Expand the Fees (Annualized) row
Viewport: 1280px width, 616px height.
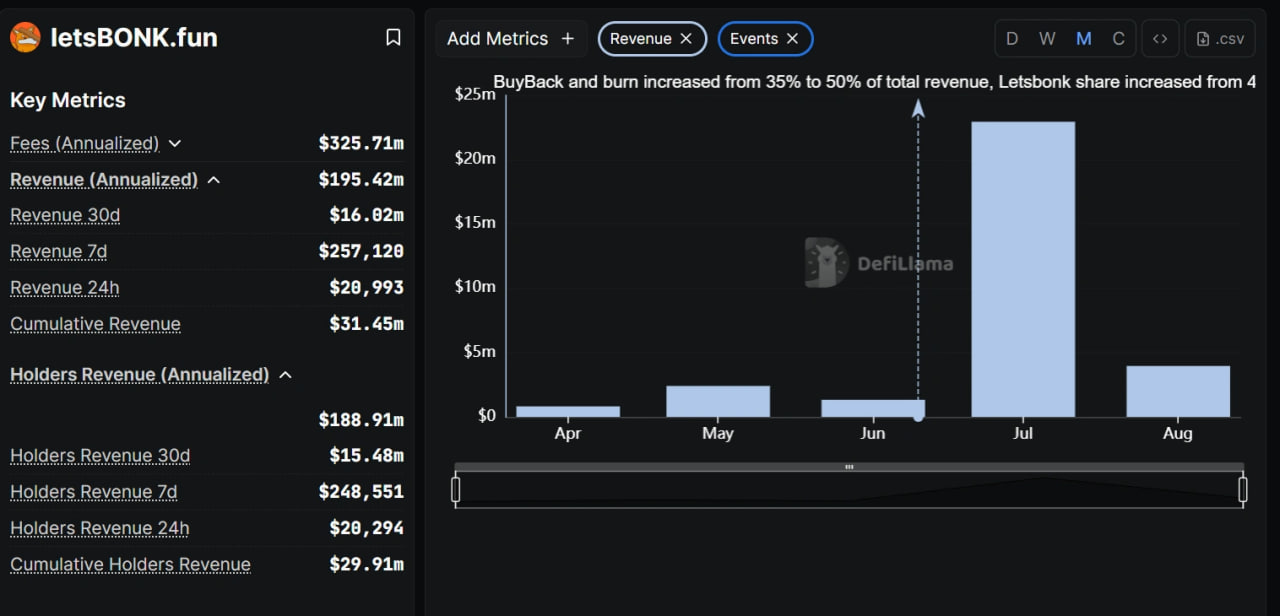coord(175,144)
